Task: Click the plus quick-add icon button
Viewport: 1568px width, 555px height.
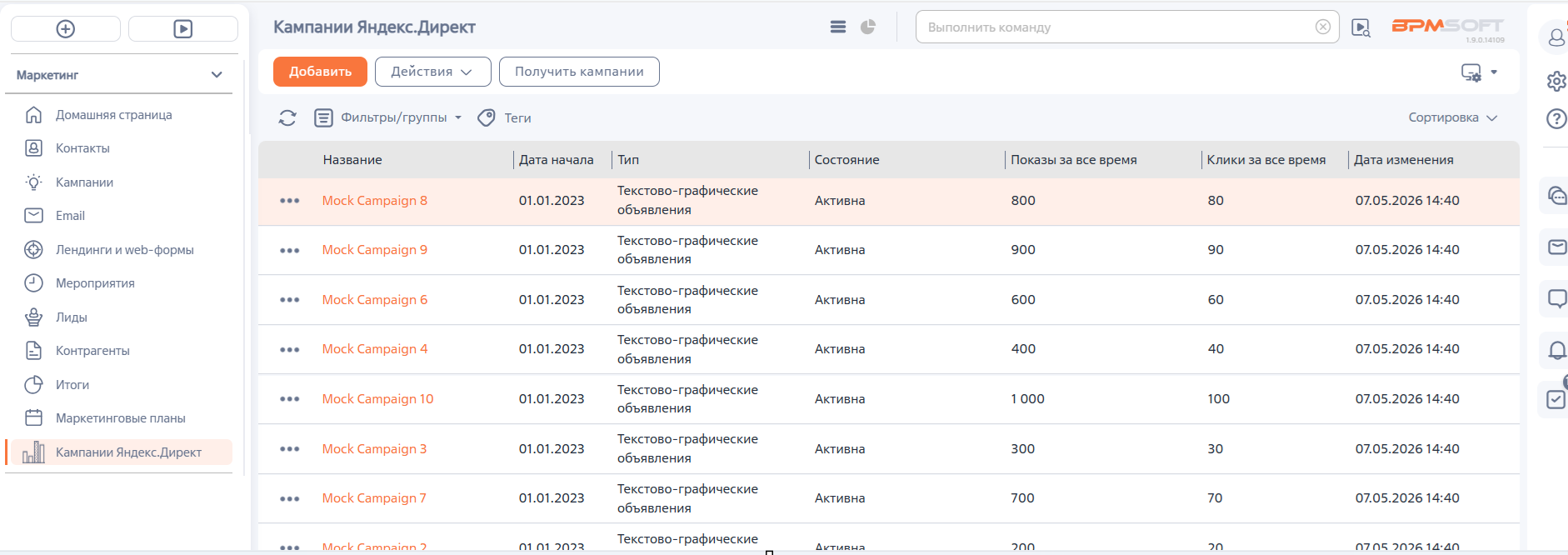Action: 66,29
